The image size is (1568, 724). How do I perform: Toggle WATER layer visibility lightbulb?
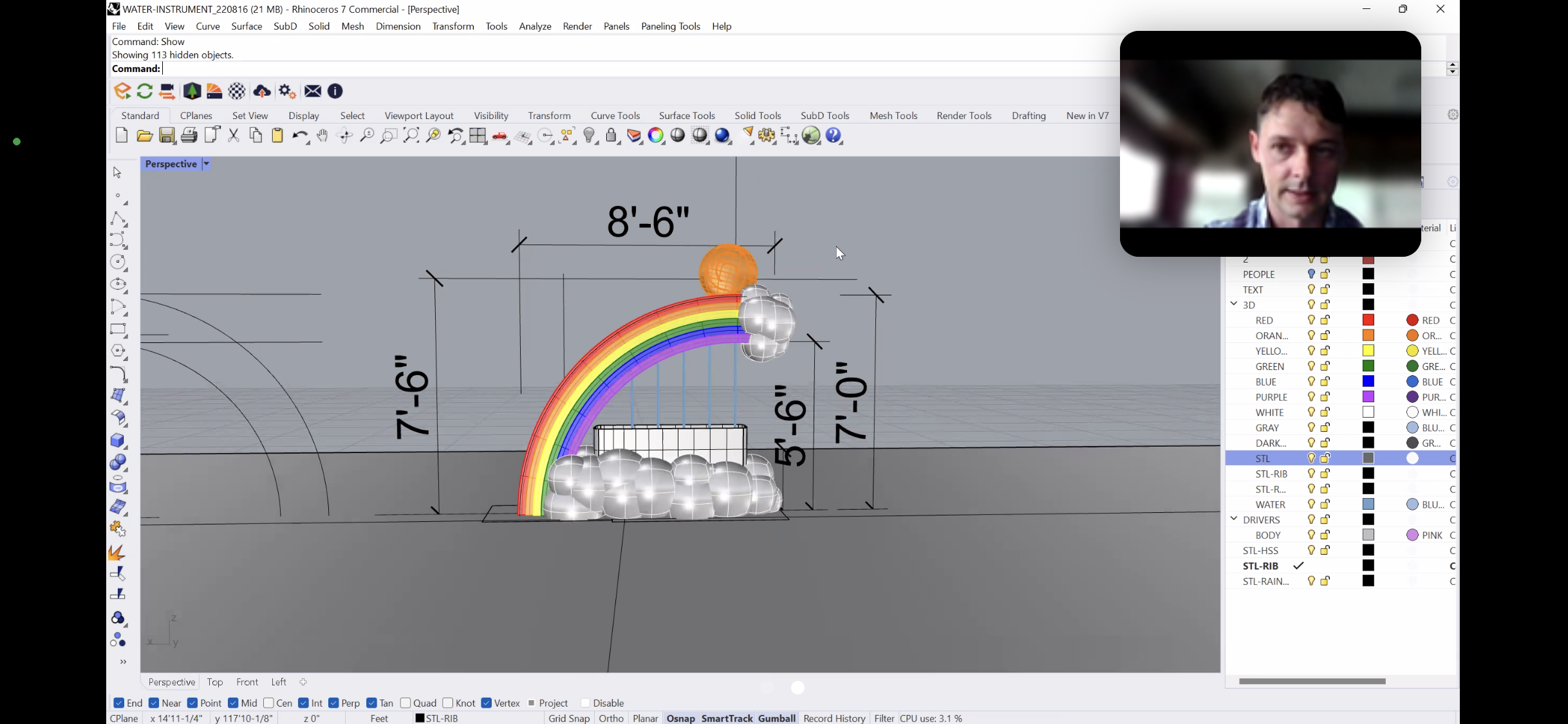tap(1311, 505)
